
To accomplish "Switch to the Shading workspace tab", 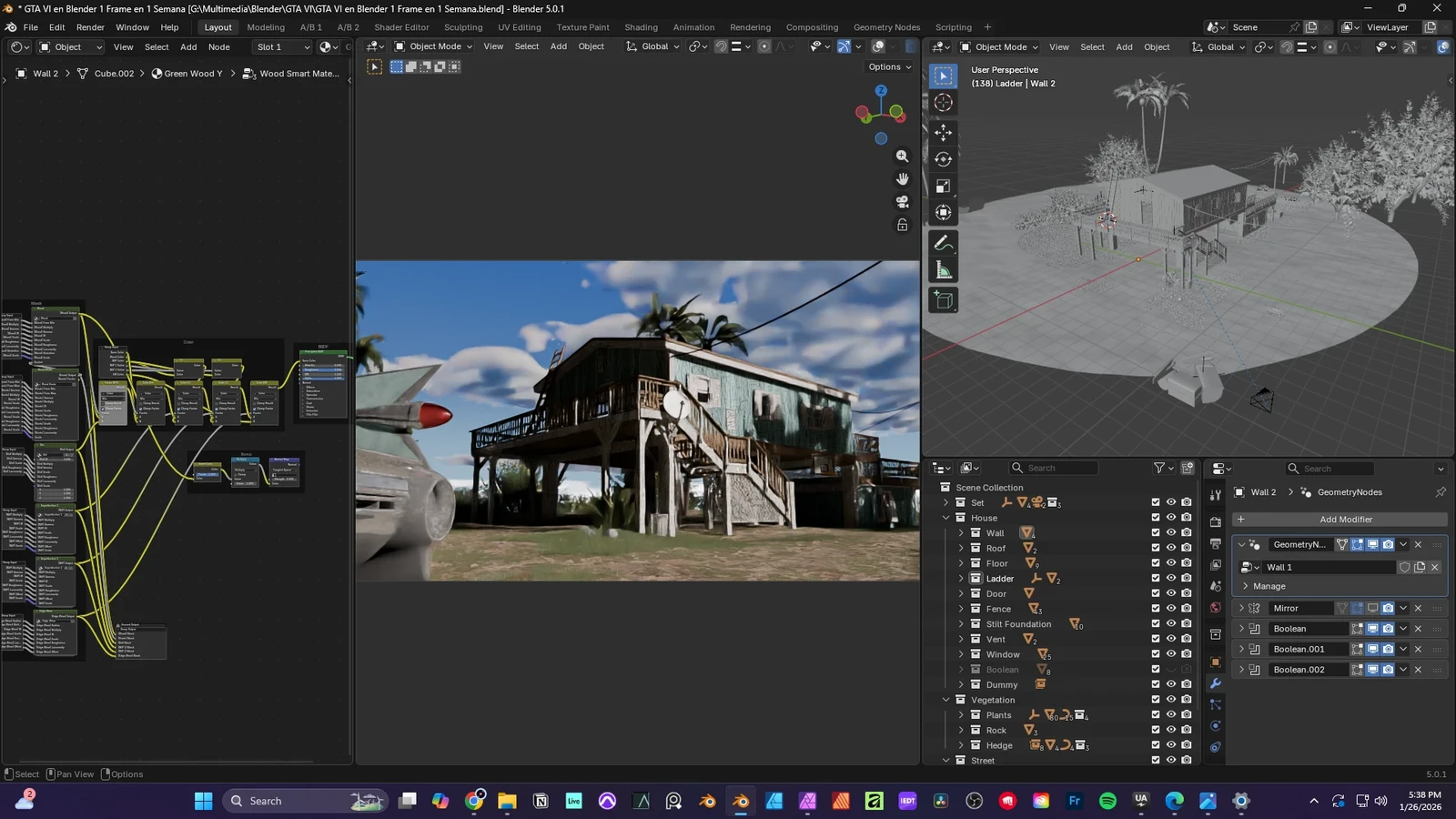I will (x=640, y=26).
